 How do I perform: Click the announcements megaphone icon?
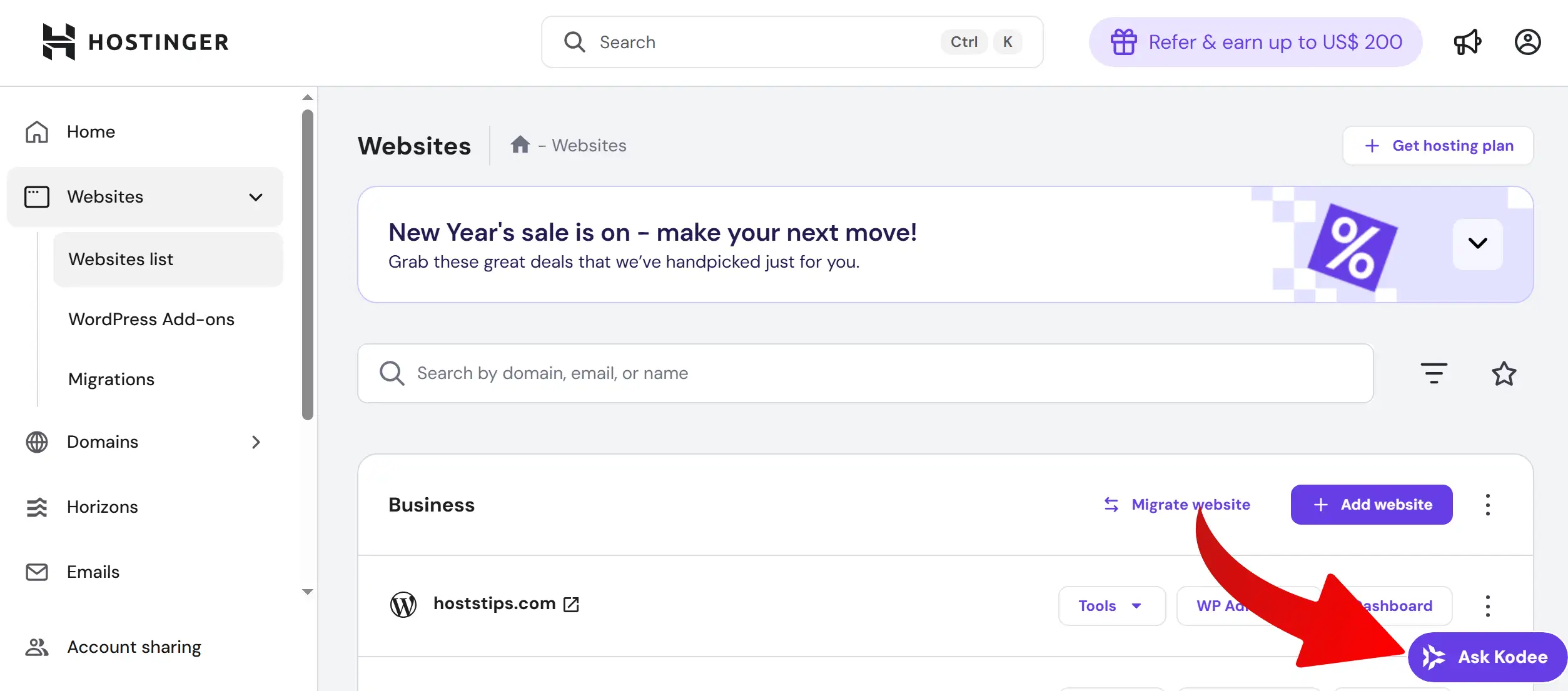(1467, 43)
